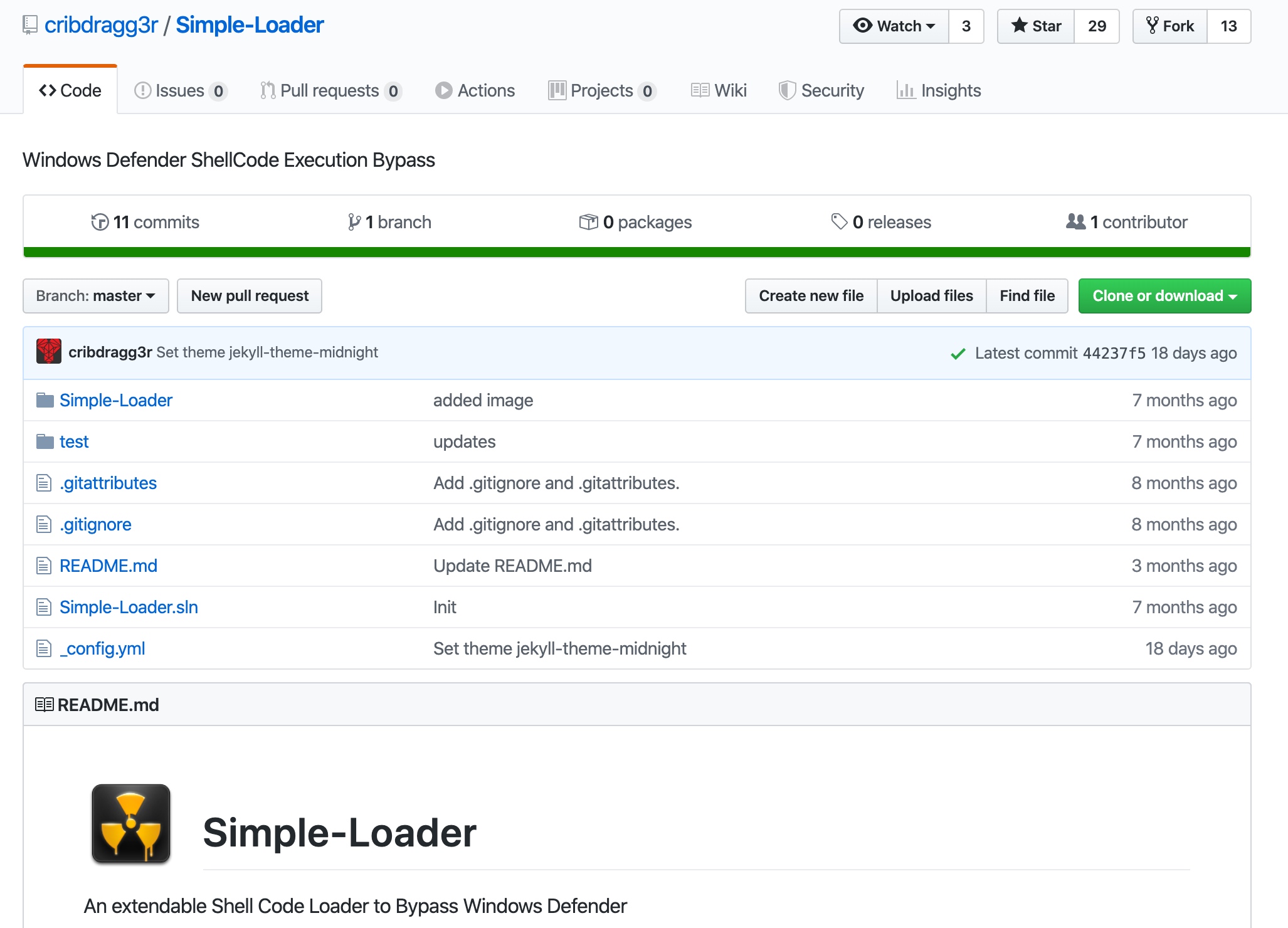Image resolution: width=1288 pixels, height=928 pixels.
Task: Open the Wiki tab
Action: [719, 90]
